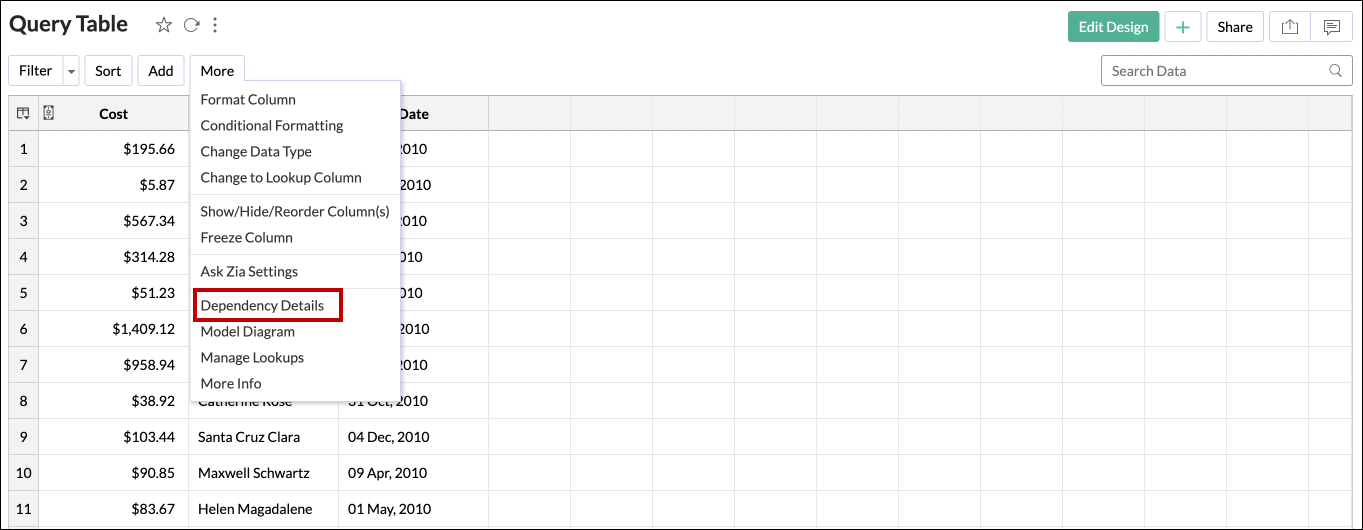Click the search magnifier icon
The height and width of the screenshot is (530, 1363).
(1335, 71)
